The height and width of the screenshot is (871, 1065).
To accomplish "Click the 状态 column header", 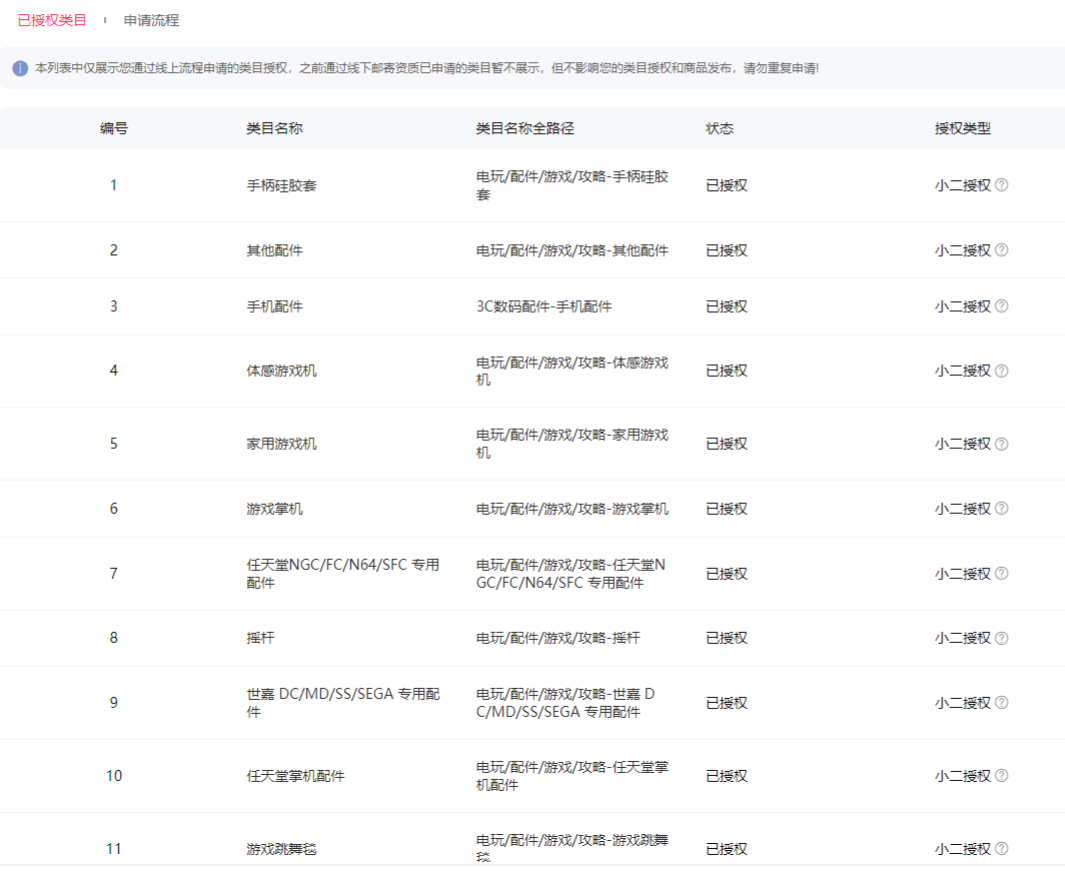I will pyautogui.click(x=719, y=129).
